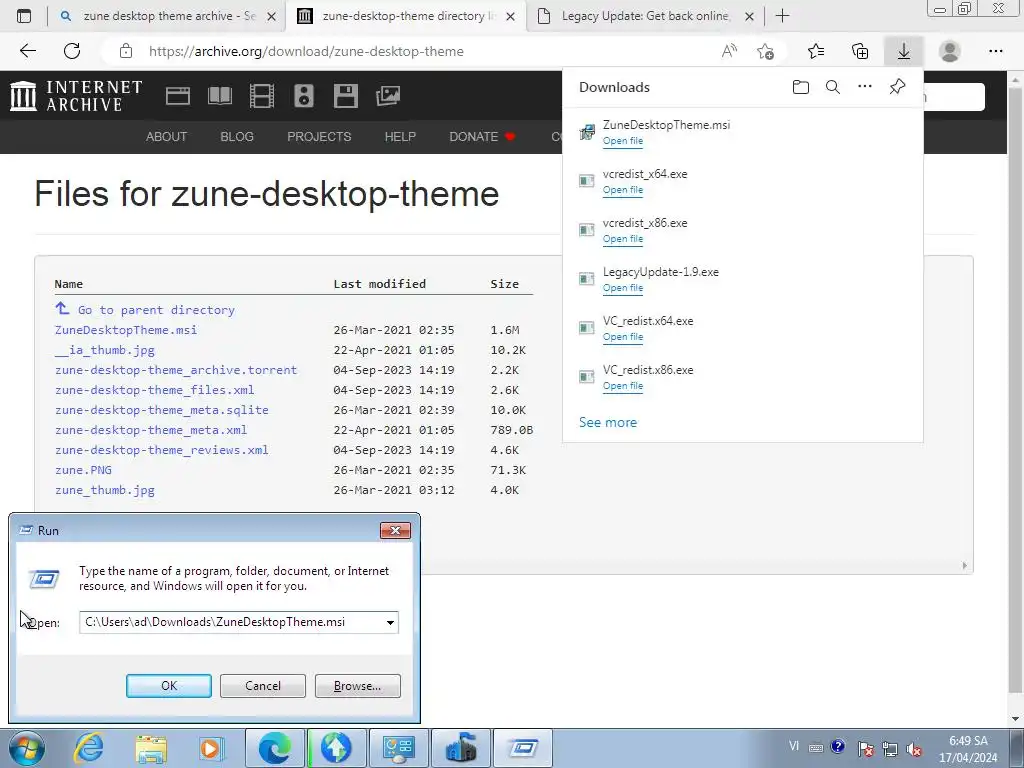Open ABOUT in archive navigation
This screenshot has height=768, width=1024.
pos(167,136)
